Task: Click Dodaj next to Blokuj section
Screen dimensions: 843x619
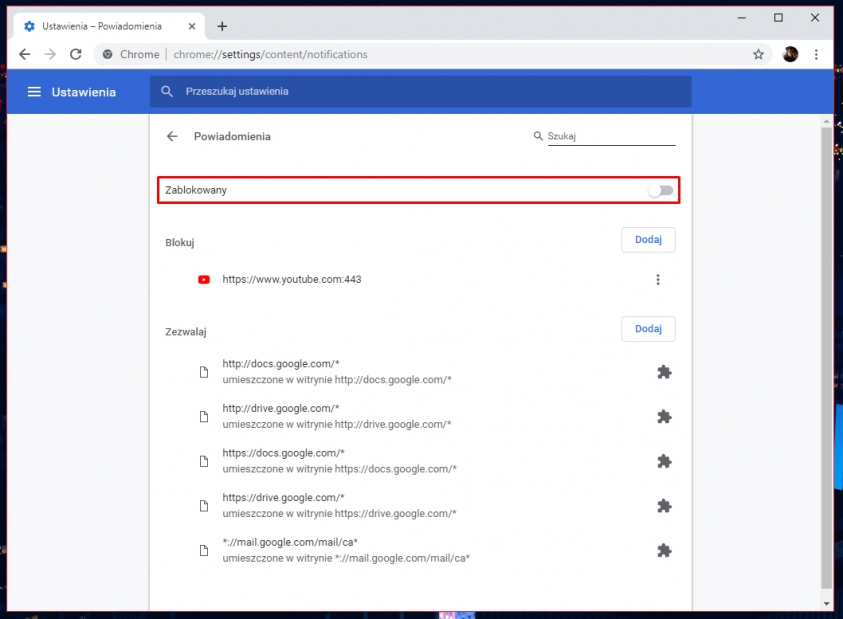Action: (x=648, y=240)
